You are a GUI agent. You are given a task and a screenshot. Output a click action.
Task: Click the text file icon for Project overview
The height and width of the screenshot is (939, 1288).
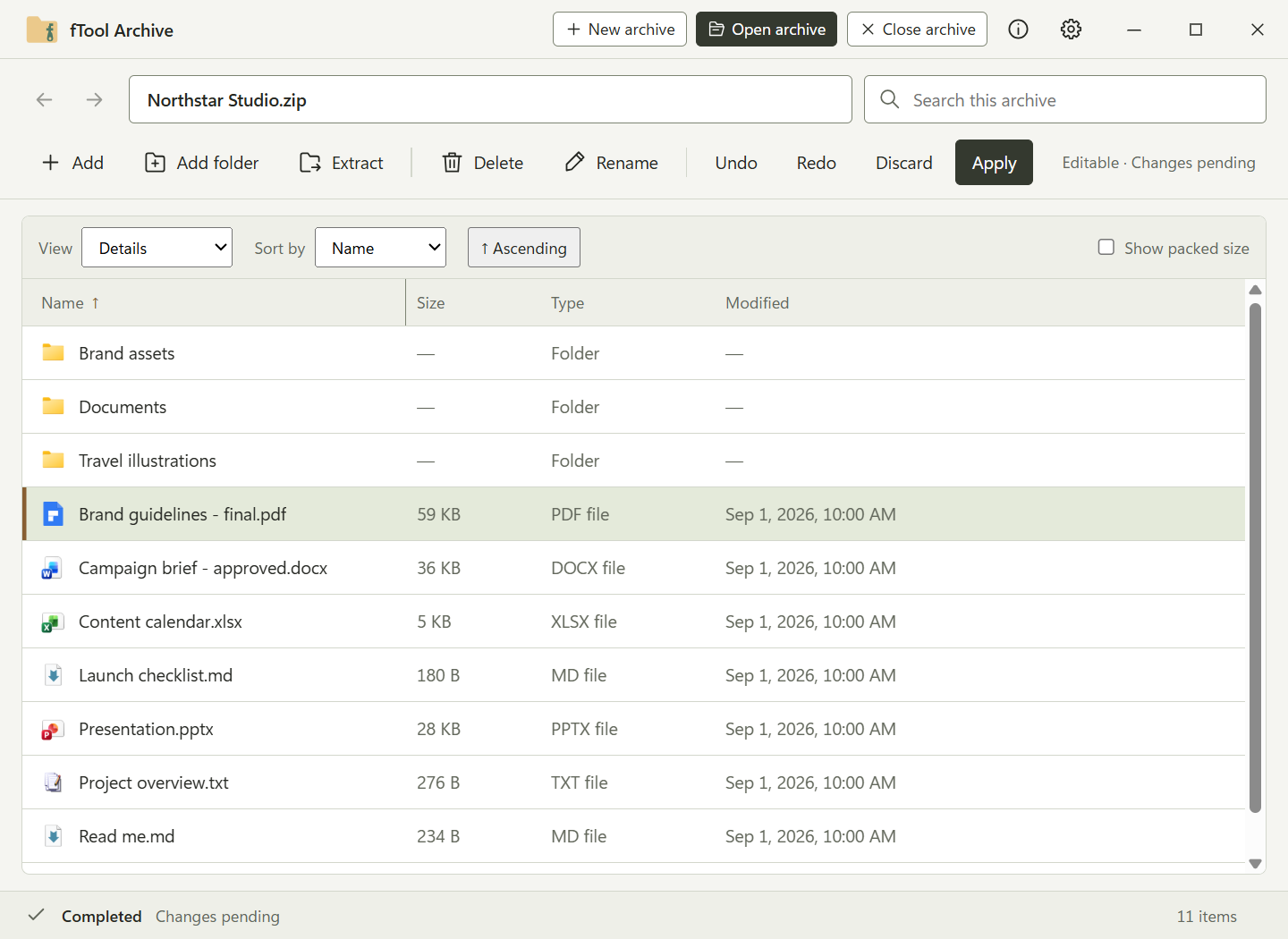coord(54,782)
